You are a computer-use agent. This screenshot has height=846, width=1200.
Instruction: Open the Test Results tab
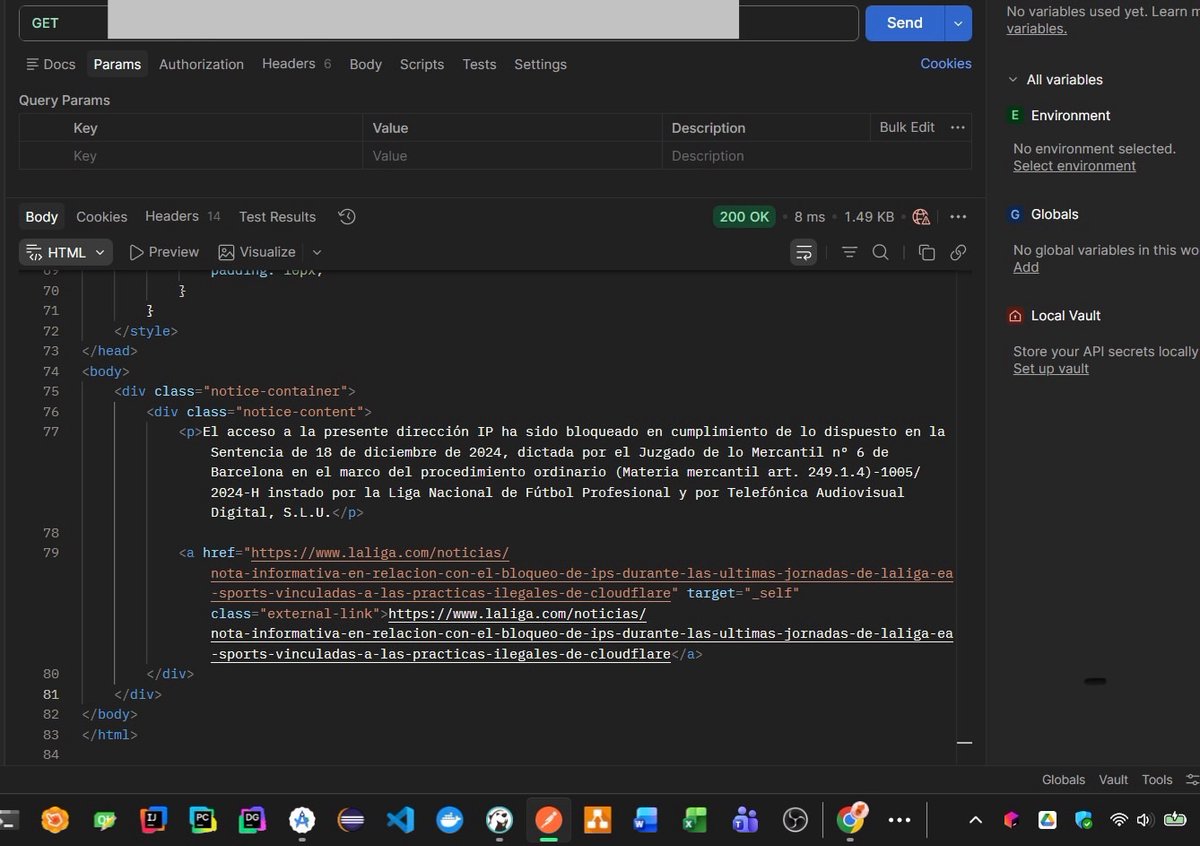coord(277,217)
